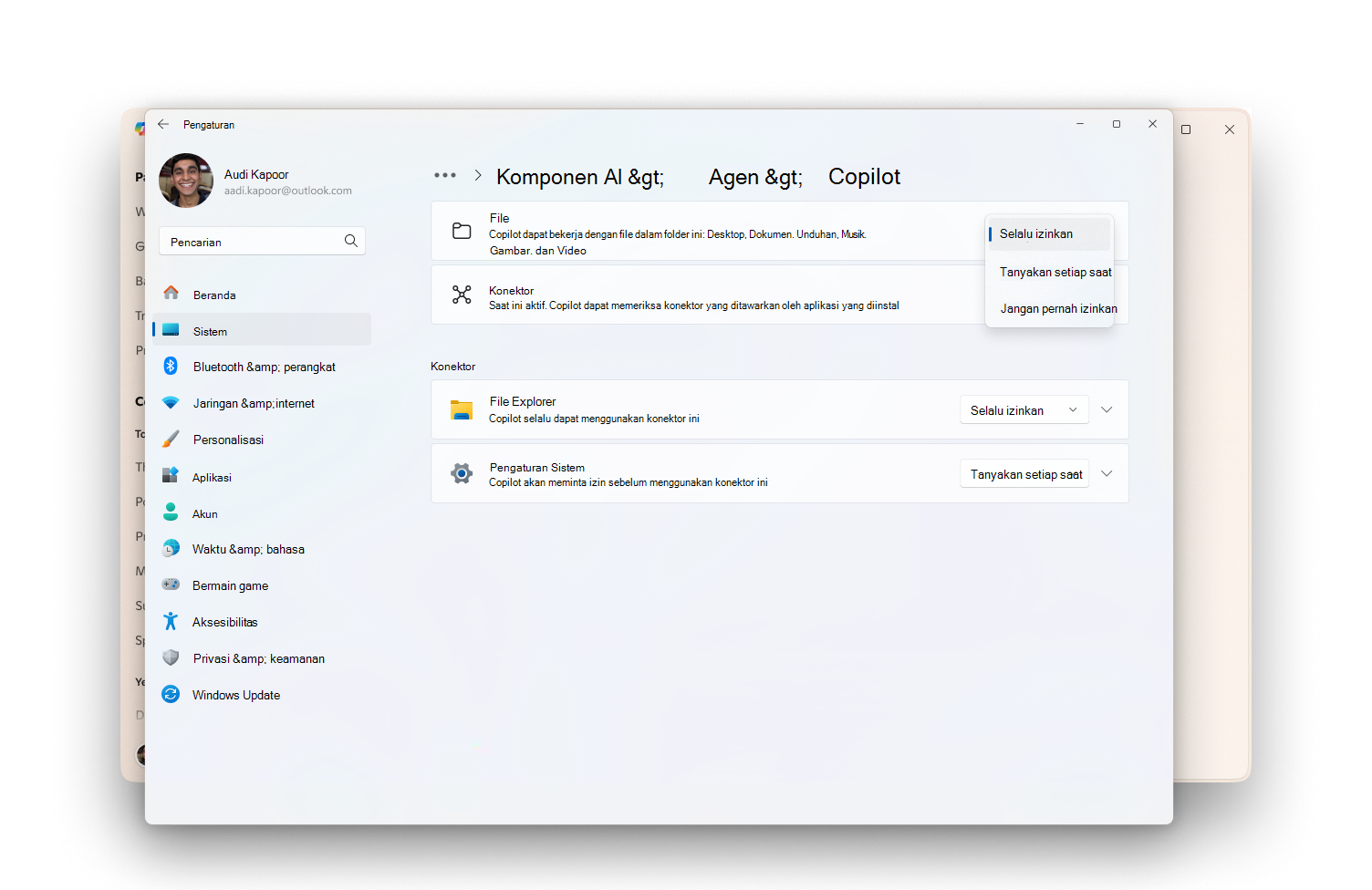Click the Copilot breadcrumb title
The height and width of the screenshot is (890, 1372).
click(x=864, y=177)
